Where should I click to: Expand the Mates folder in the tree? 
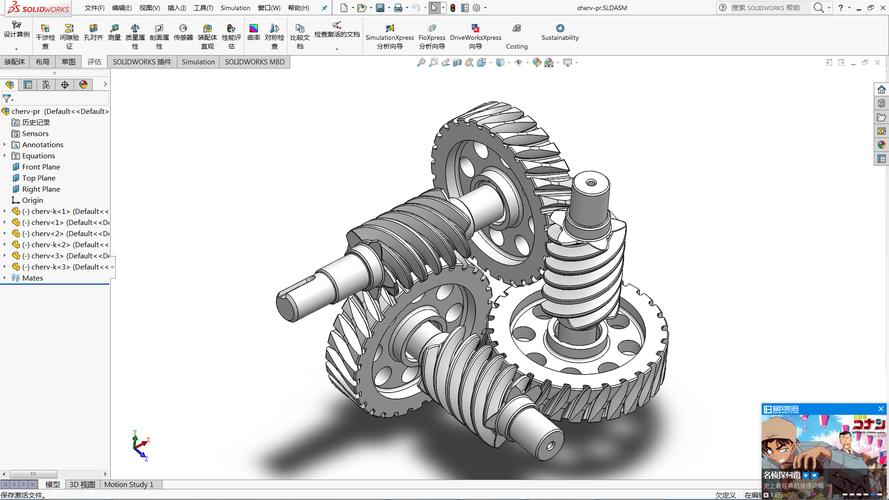(x=5, y=278)
